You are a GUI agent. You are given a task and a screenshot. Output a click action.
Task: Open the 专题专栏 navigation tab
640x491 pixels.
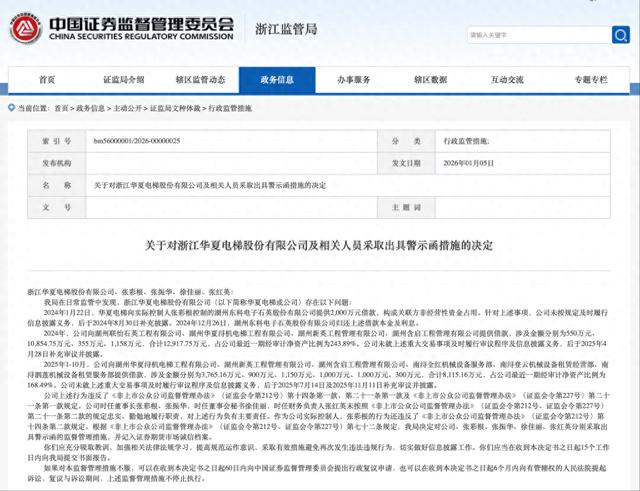(x=589, y=79)
